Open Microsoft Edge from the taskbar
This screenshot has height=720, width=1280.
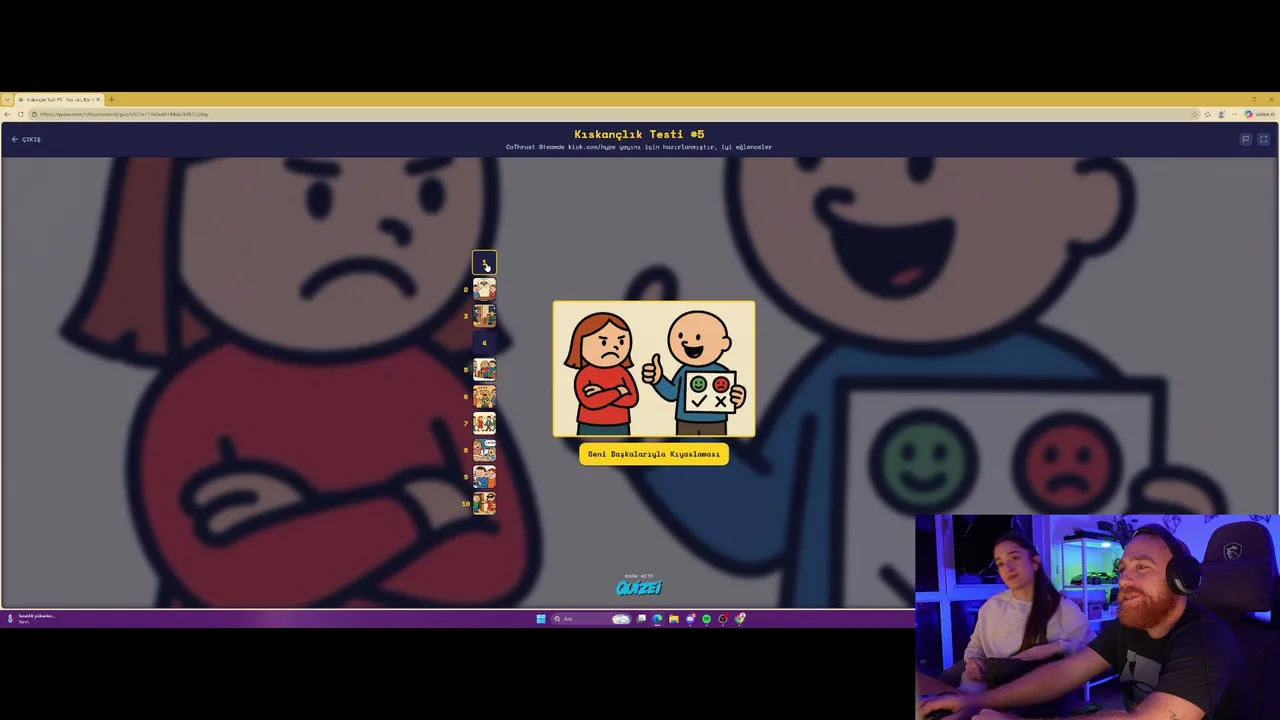[657, 619]
